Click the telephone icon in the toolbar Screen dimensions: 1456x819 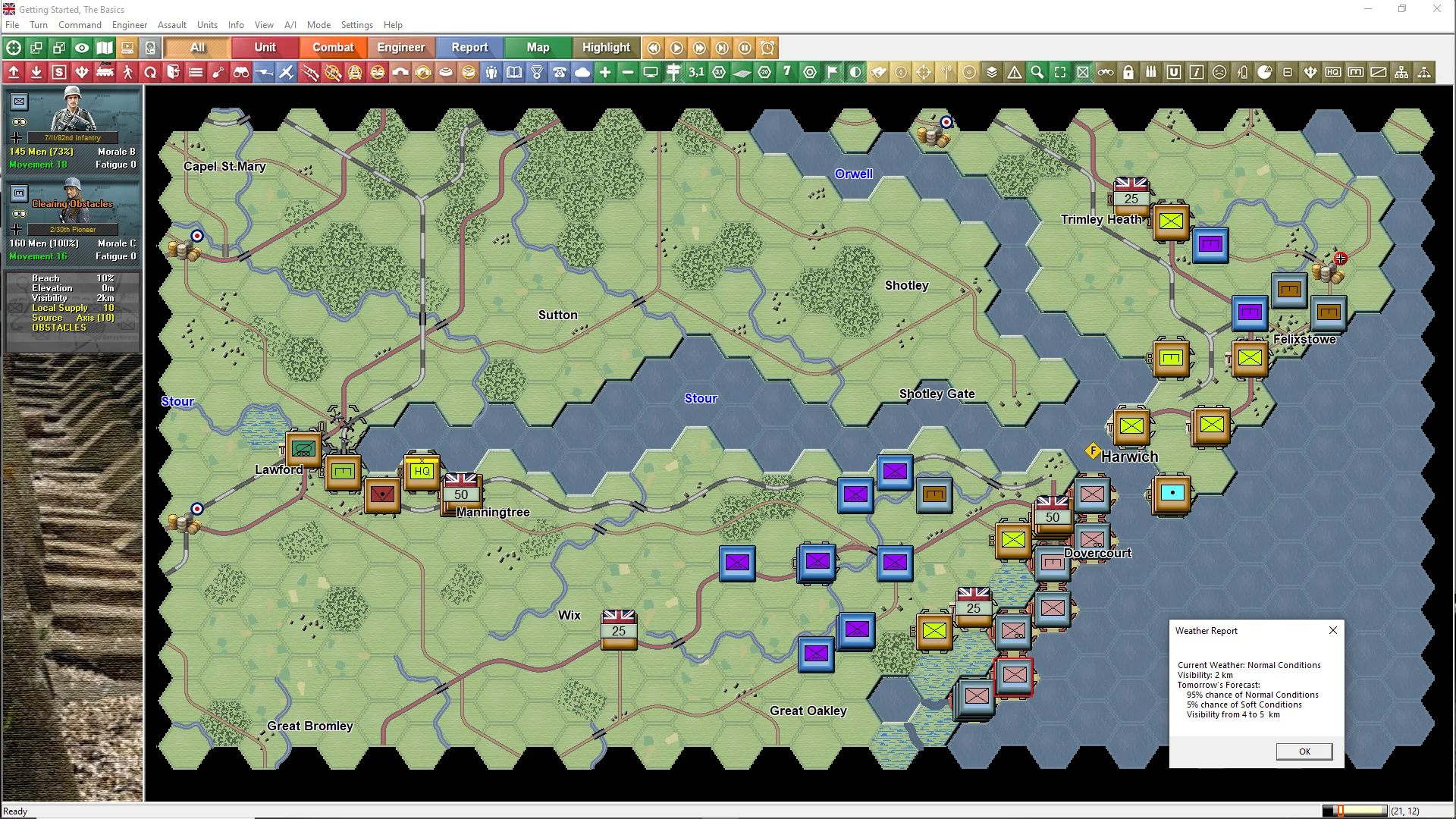click(560, 73)
